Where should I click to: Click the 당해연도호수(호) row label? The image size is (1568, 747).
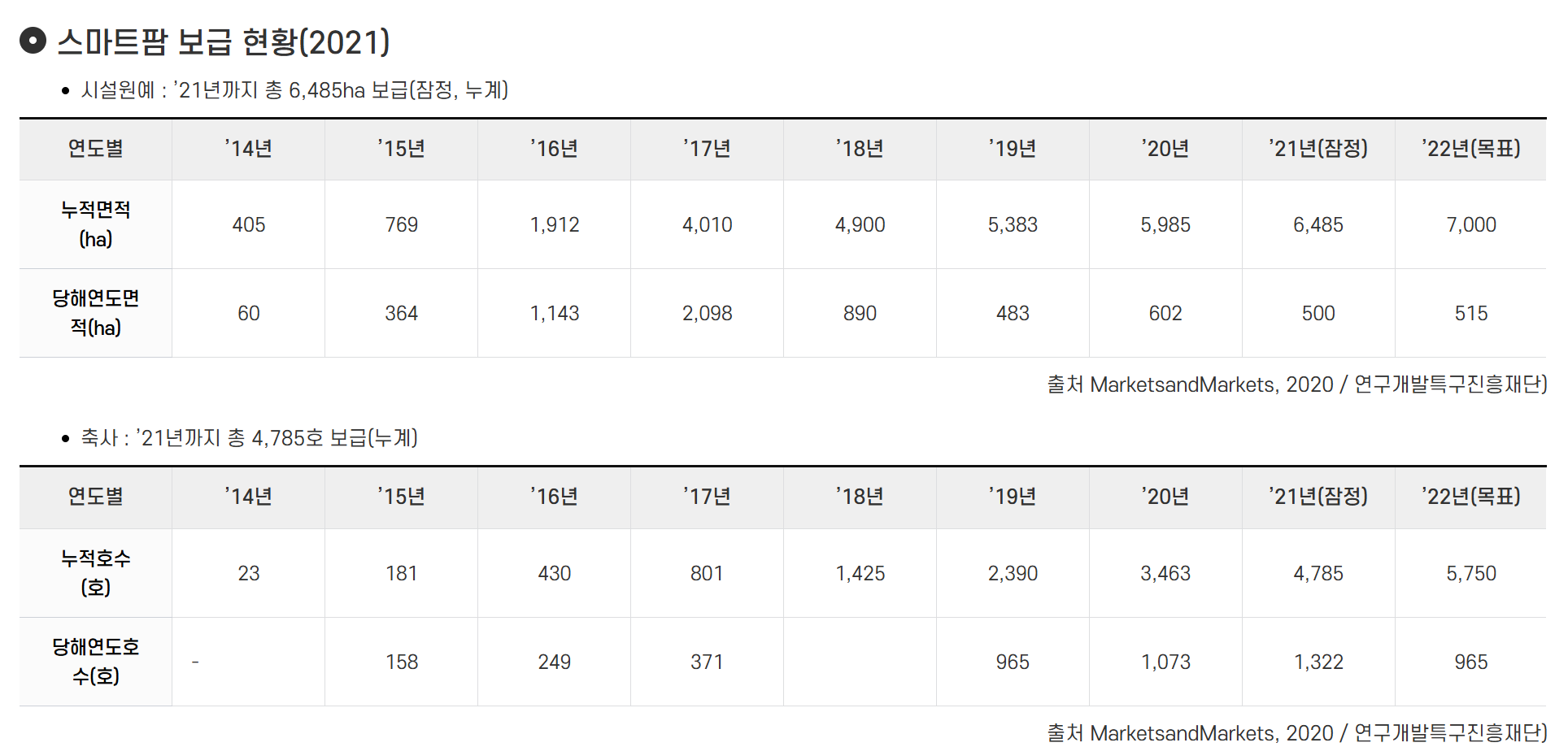(x=96, y=662)
